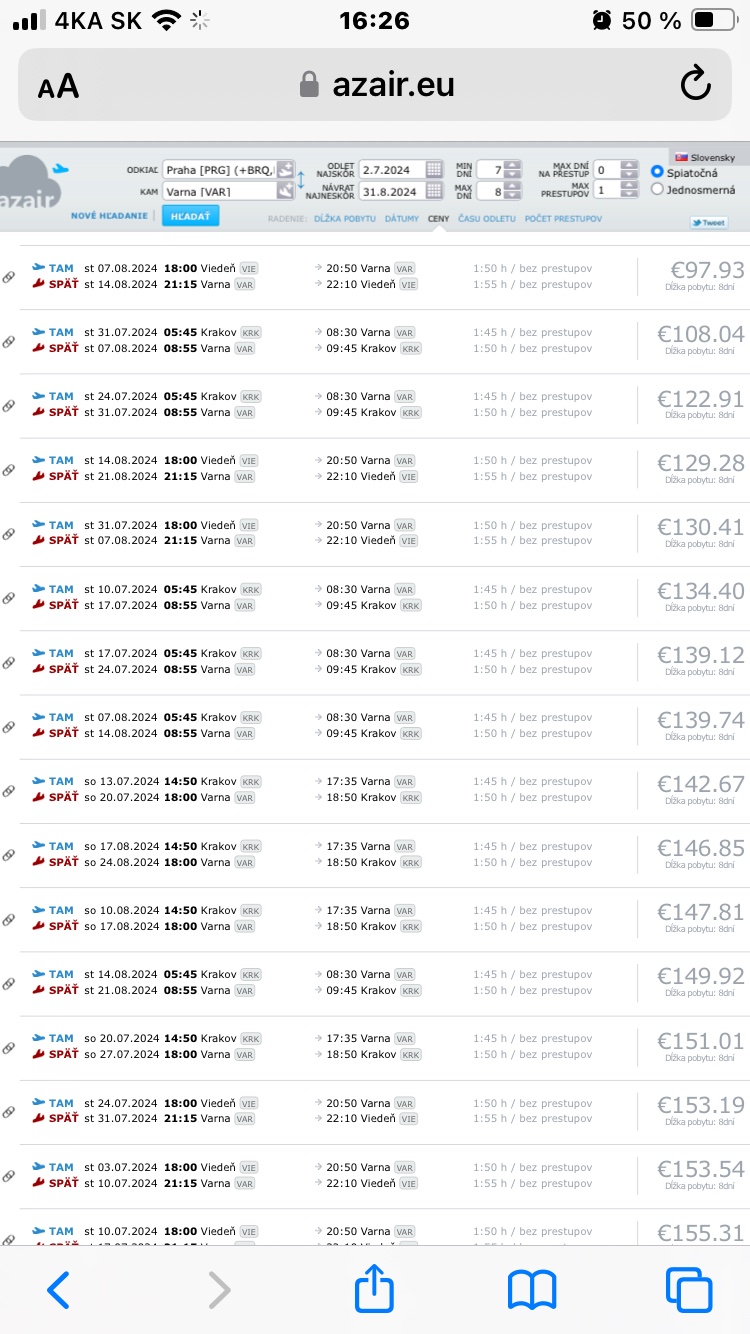The width and height of the screenshot is (750, 1334).
Task: Select Spiatočná round-trip option
Action: point(658,172)
